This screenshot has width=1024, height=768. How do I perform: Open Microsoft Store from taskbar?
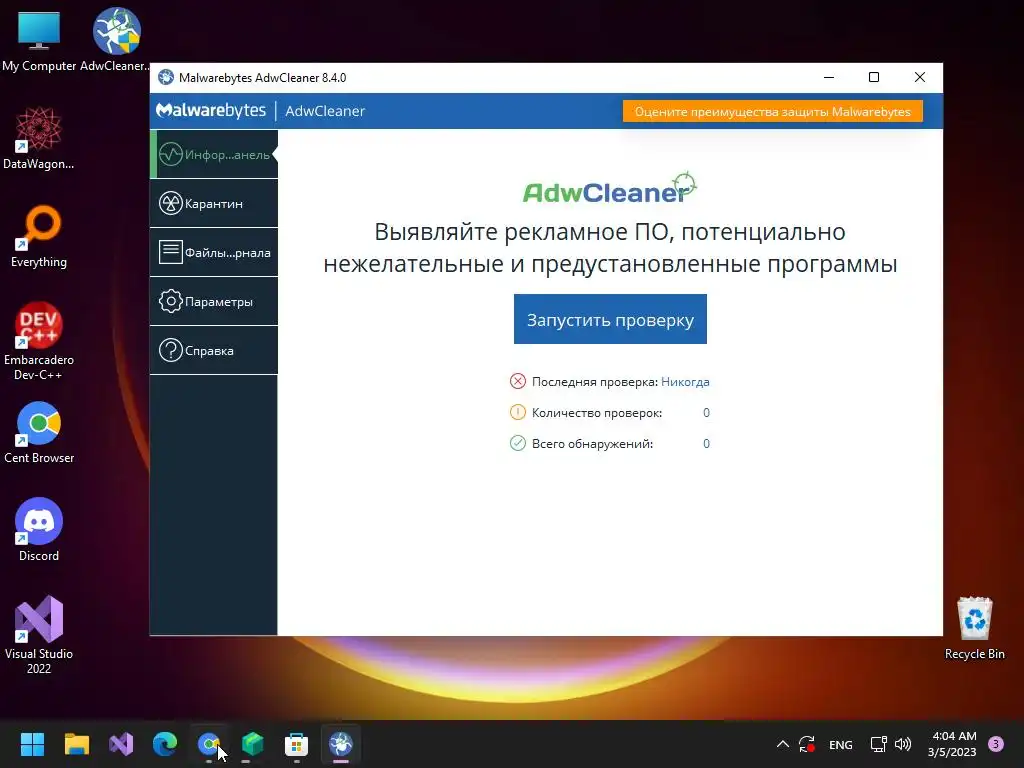(296, 744)
